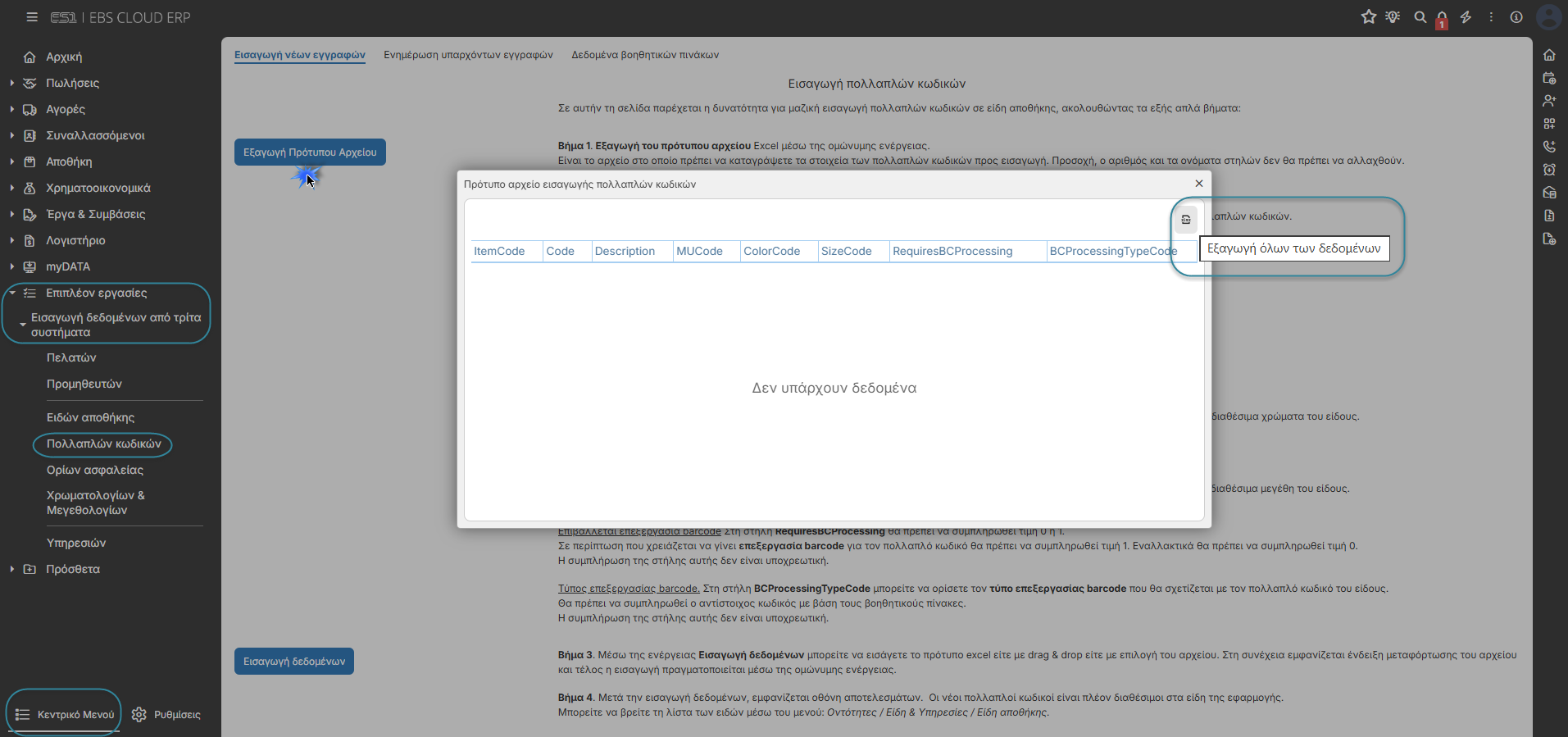This screenshot has width=1568, height=737.
Task: Click the new document plus icon
Action: pyautogui.click(x=1549, y=239)
